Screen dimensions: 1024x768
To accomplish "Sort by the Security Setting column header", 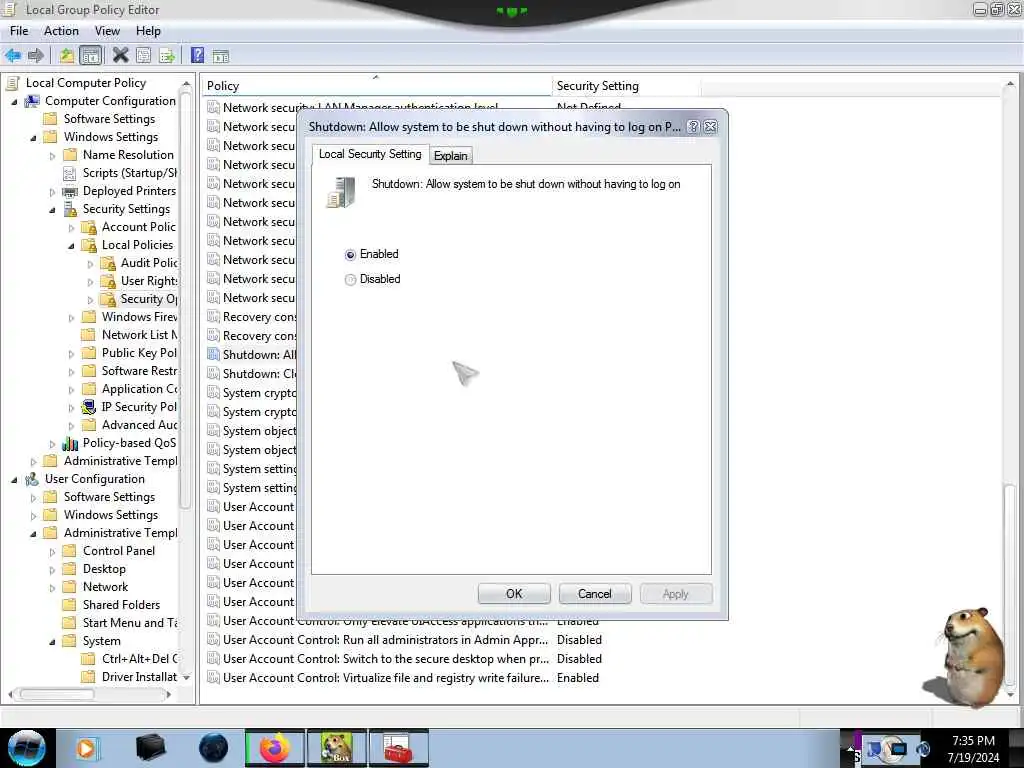I will pyautogui.click(x=626, y=86).
